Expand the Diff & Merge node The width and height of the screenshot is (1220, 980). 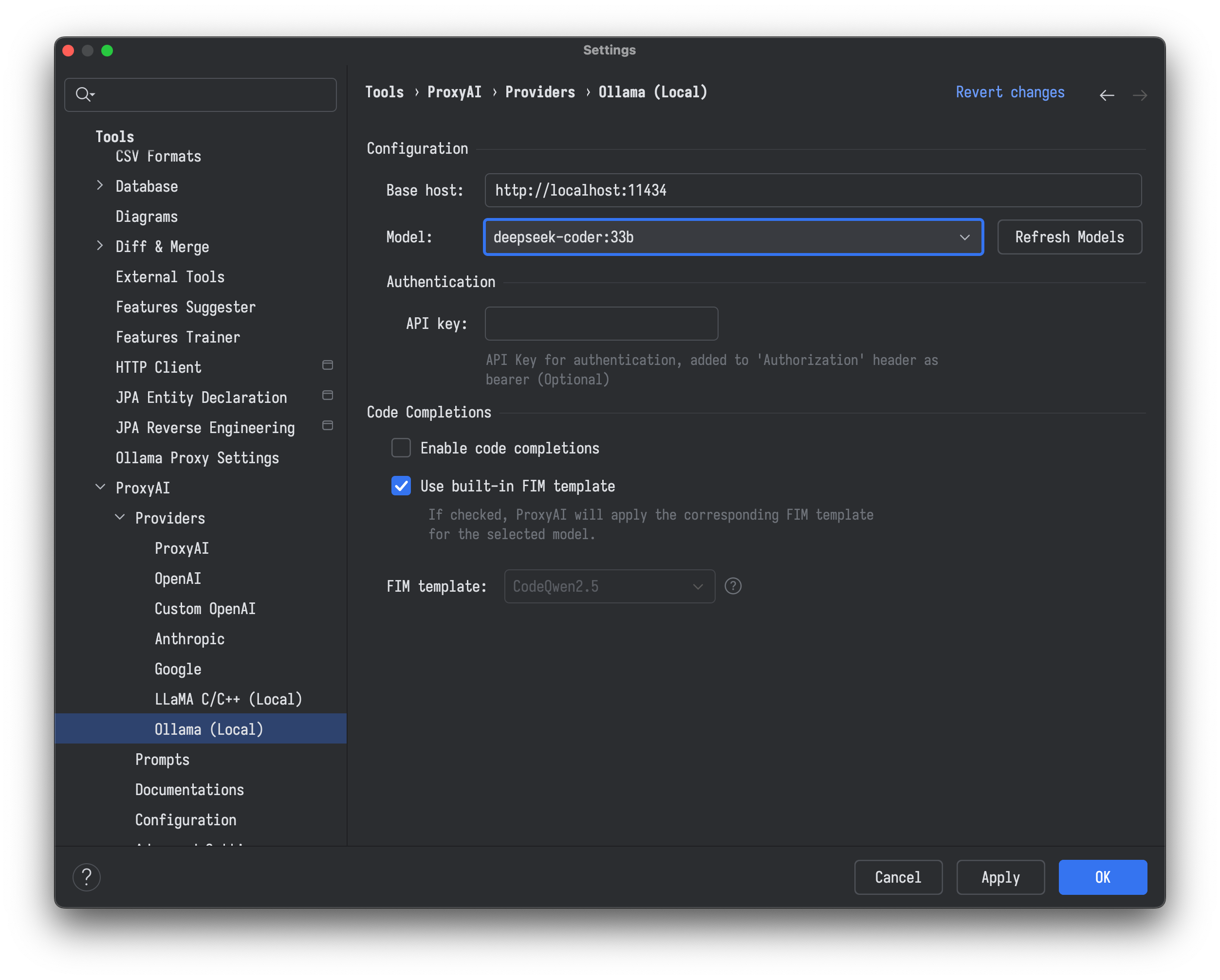[x=100, y=246]
